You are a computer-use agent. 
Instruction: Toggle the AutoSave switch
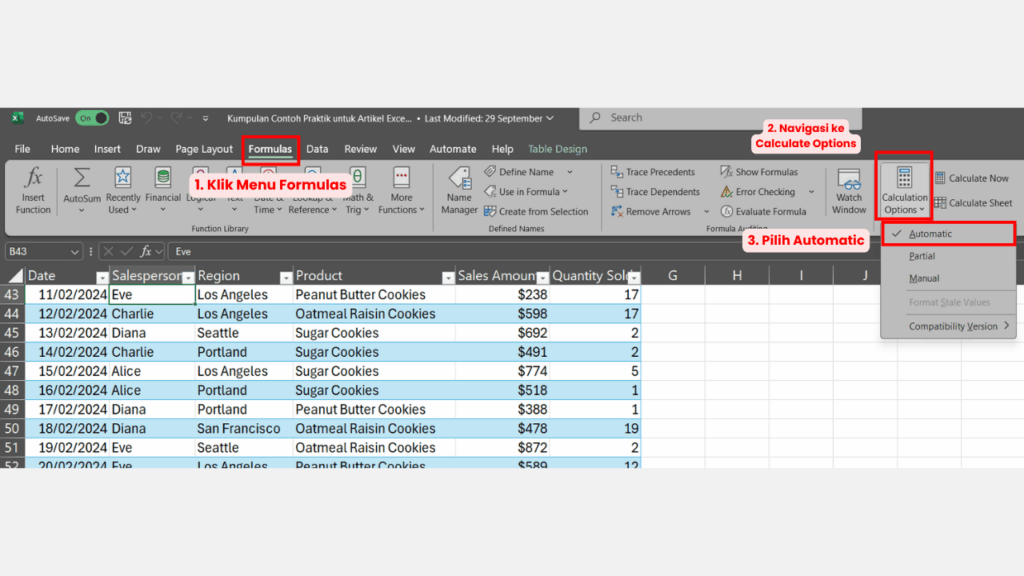92,118
